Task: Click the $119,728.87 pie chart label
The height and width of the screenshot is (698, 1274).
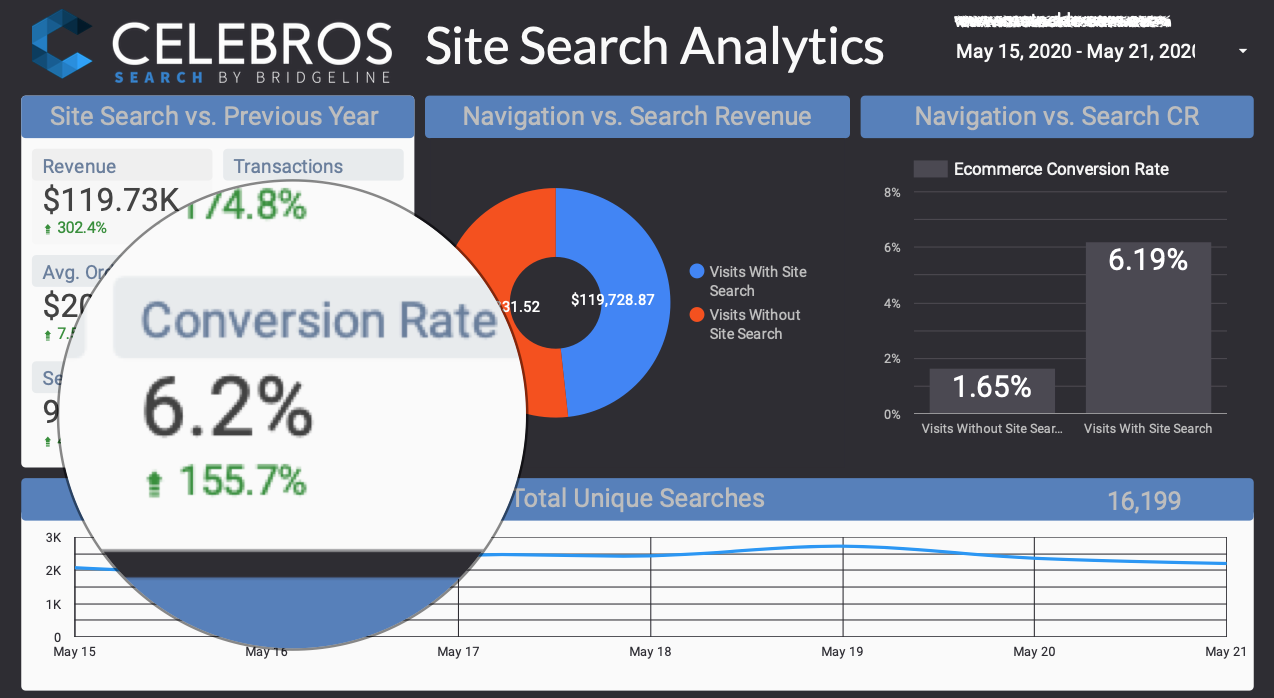Action: pos(612,299)
